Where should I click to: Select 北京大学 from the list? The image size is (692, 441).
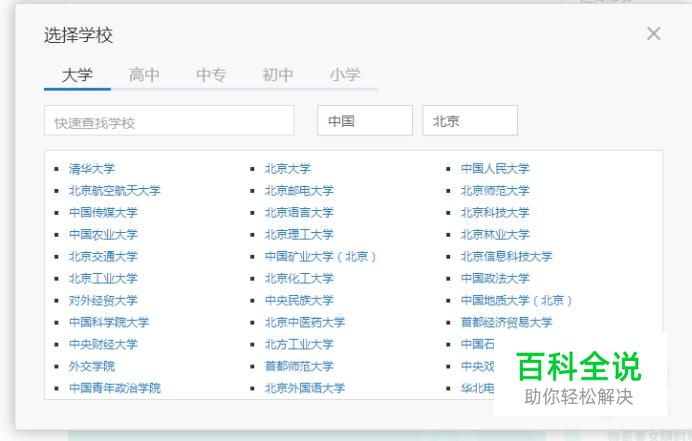click(x=288, y=169)
